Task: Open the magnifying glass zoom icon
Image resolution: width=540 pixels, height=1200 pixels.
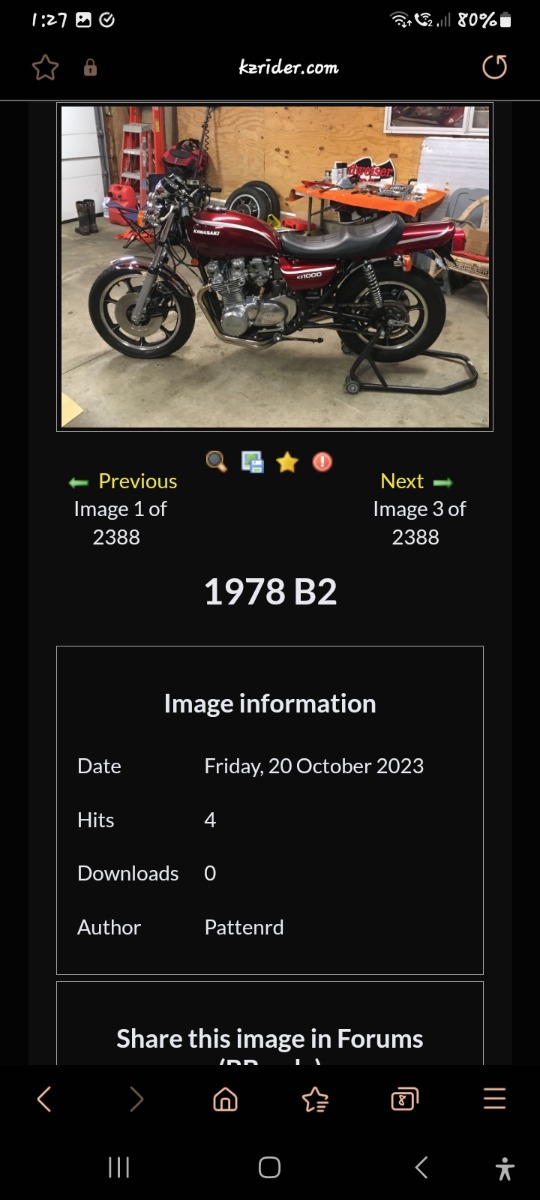Action: [216, 461]
